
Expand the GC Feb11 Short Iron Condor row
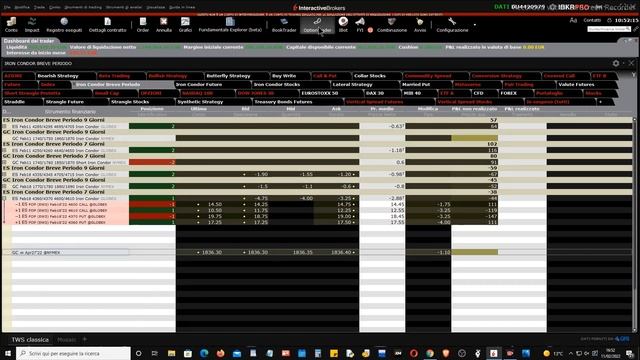4,162
